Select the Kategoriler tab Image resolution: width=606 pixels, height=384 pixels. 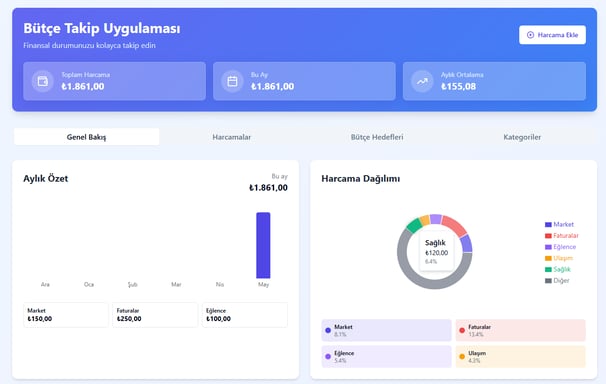pyautogui.click(x=522, y=137)
